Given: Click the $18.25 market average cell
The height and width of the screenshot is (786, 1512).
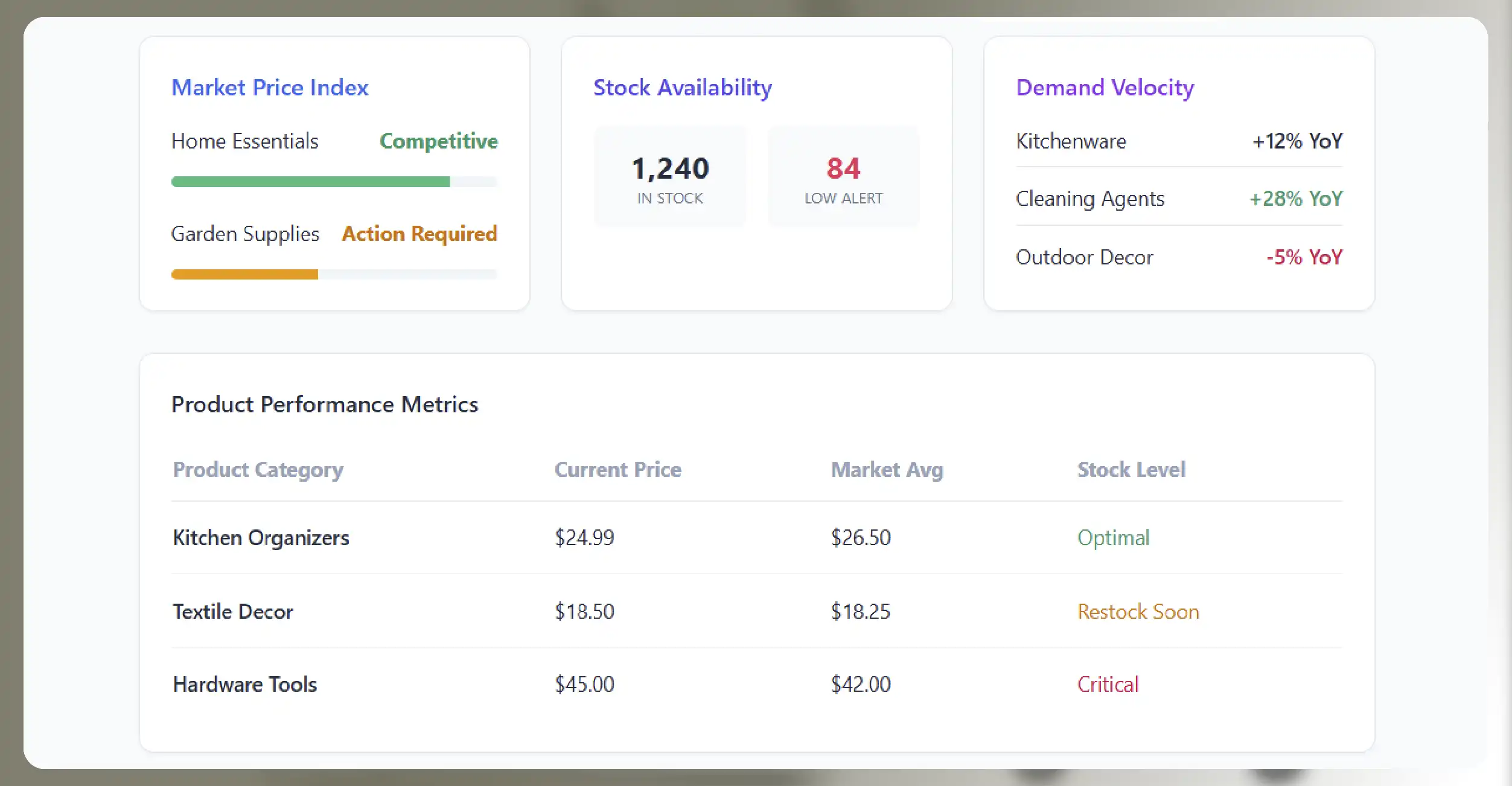Looking at the screenshot, I should pos(860,612).
